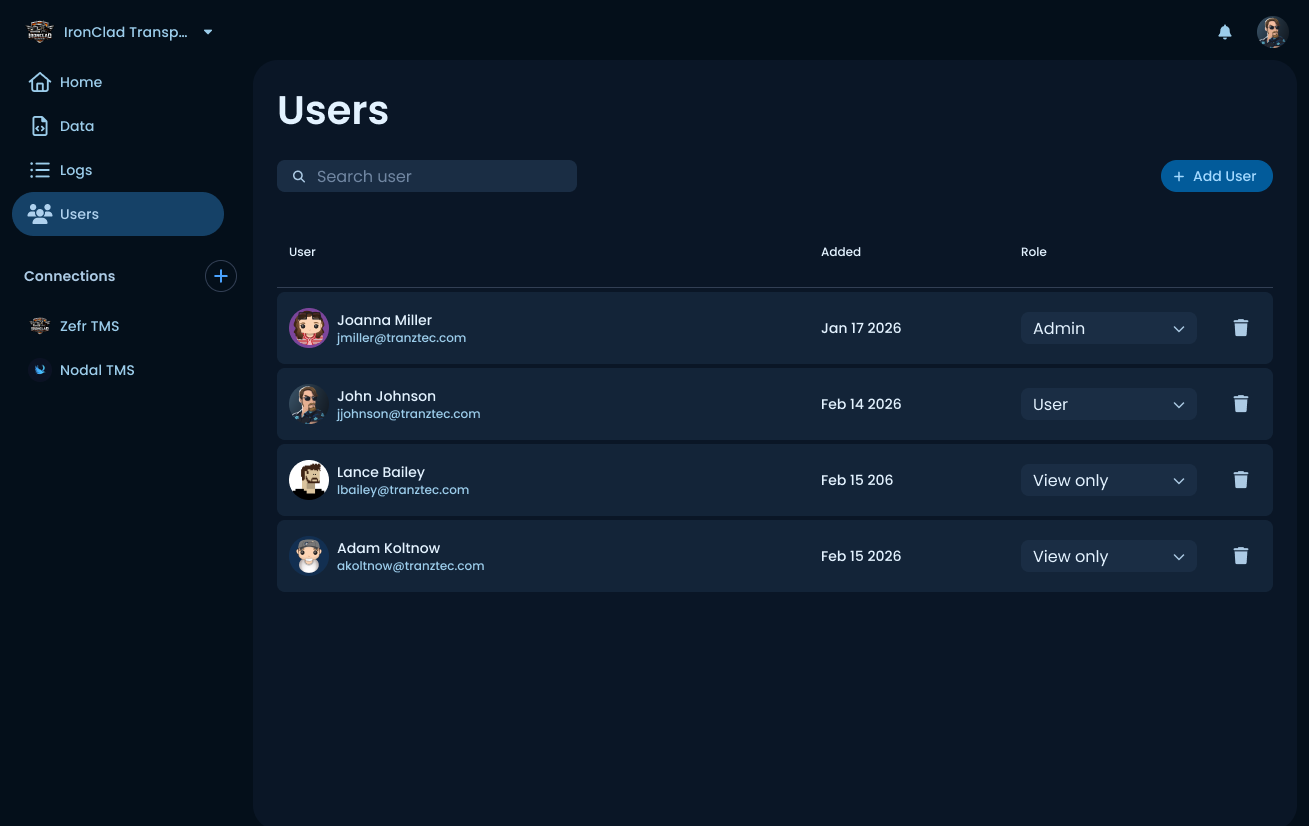Click the Nodal TMS connection logo

coord(40,370)
